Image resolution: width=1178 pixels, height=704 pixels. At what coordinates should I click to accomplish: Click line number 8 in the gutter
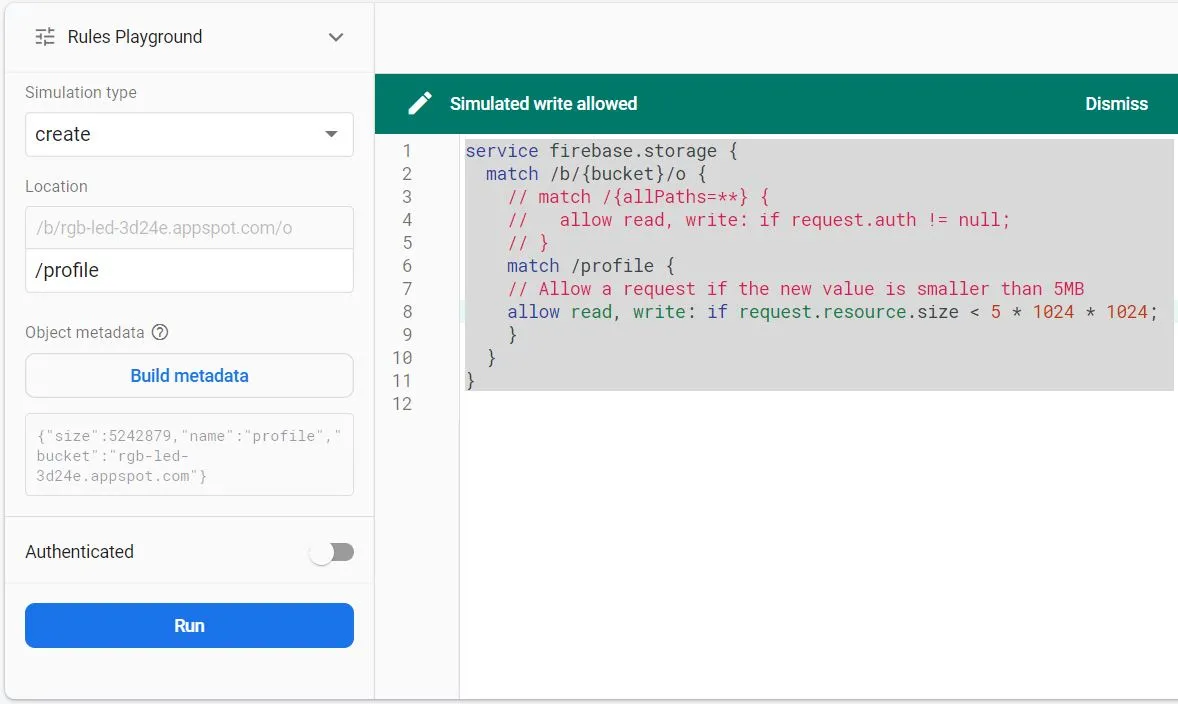[x=406, y=312]
